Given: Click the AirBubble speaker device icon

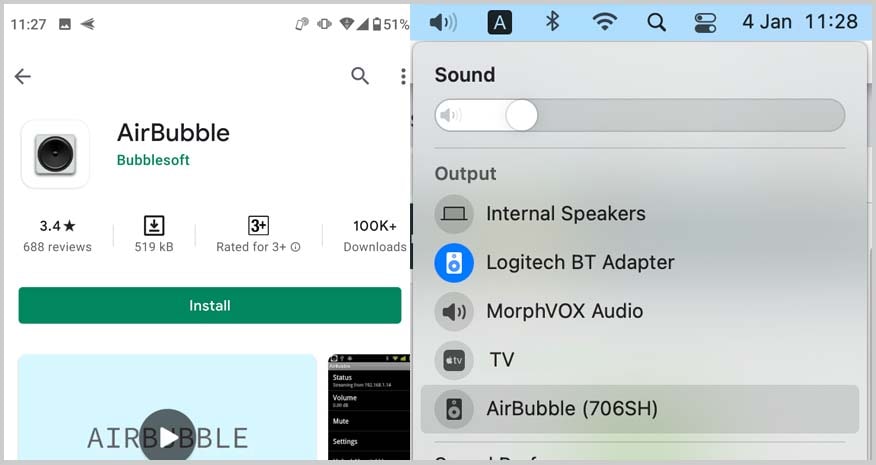Looking at the screenshot, I should click(454, 409).
